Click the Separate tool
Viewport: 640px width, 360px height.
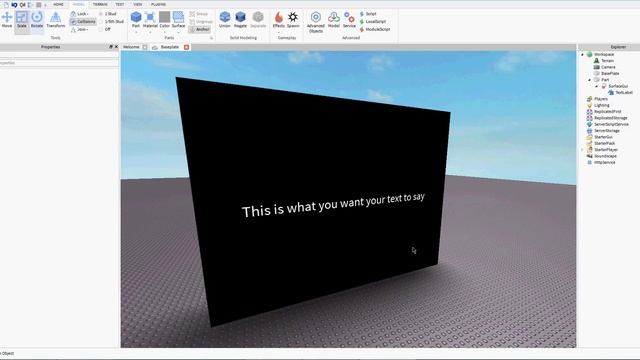tap(258, 19)
